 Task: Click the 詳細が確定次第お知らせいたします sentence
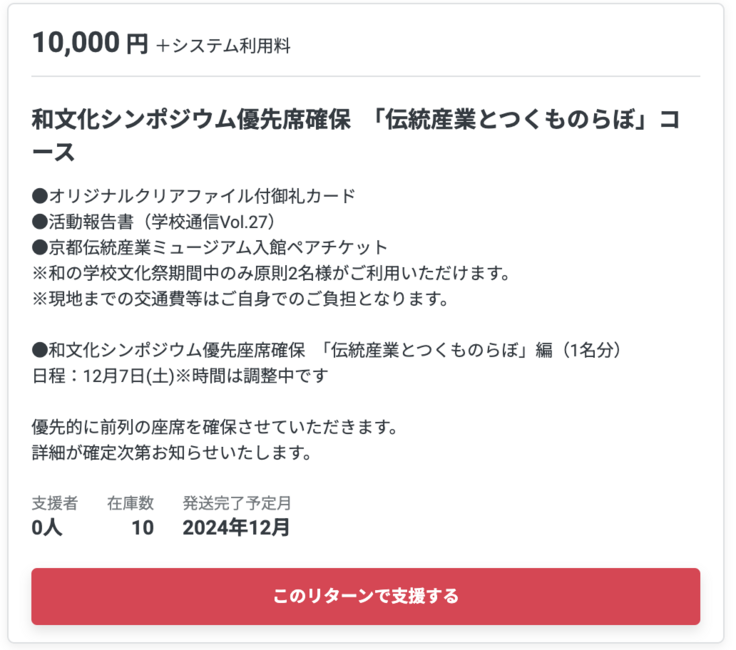[x=172, y=454]
